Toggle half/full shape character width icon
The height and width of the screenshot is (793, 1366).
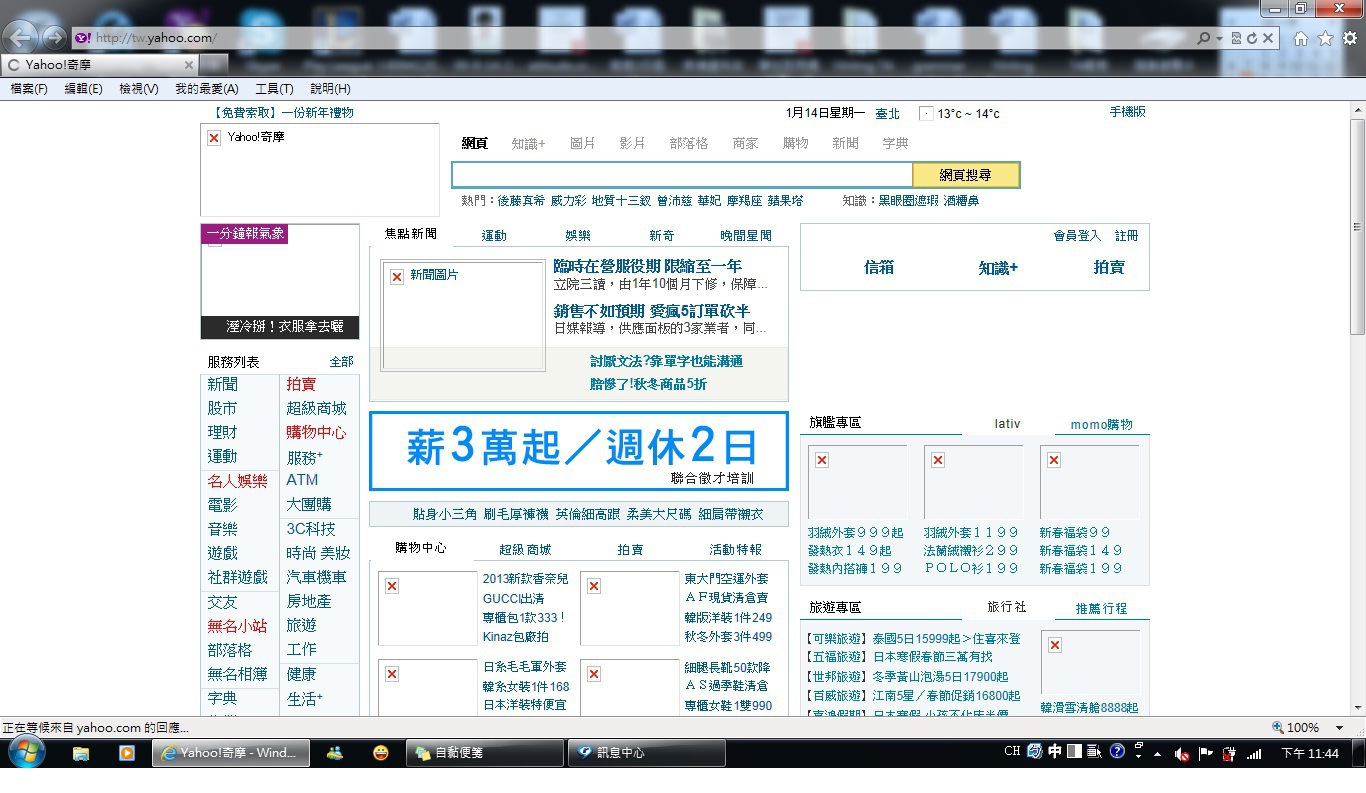coord(1074,751)
